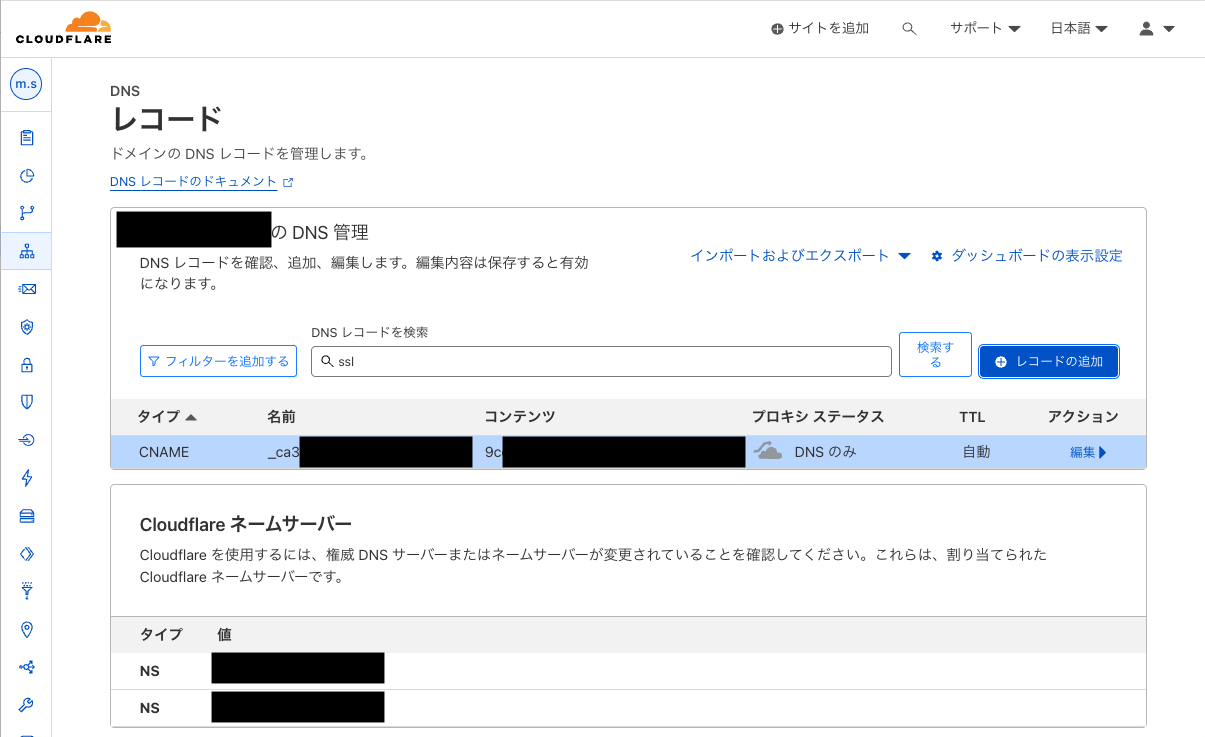Click the レコードの追加 button

[x=1048, y=361]
